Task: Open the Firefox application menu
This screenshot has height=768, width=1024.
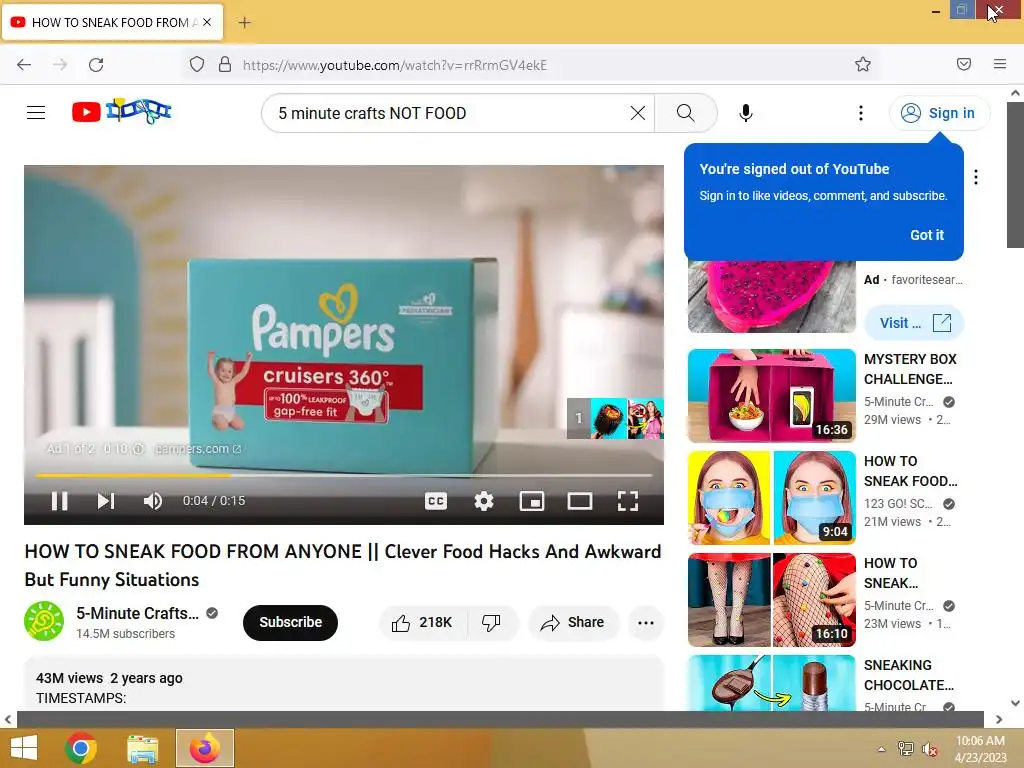Action: click(1000, 64)
